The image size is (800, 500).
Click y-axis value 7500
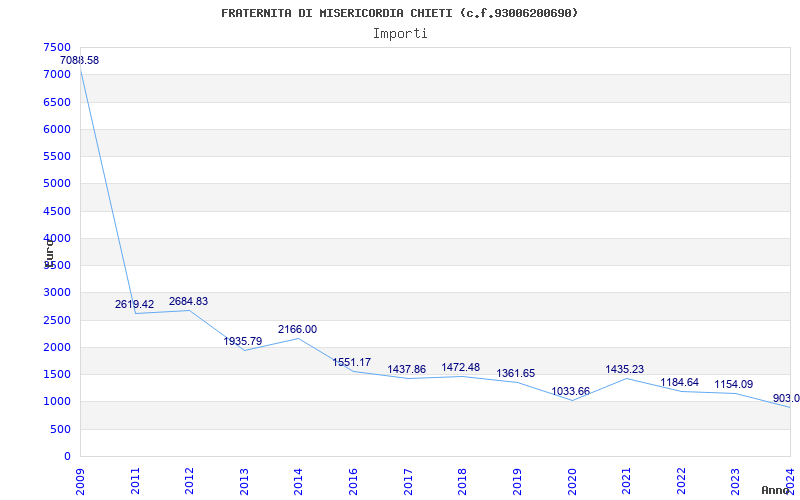(x=57, y=47)
